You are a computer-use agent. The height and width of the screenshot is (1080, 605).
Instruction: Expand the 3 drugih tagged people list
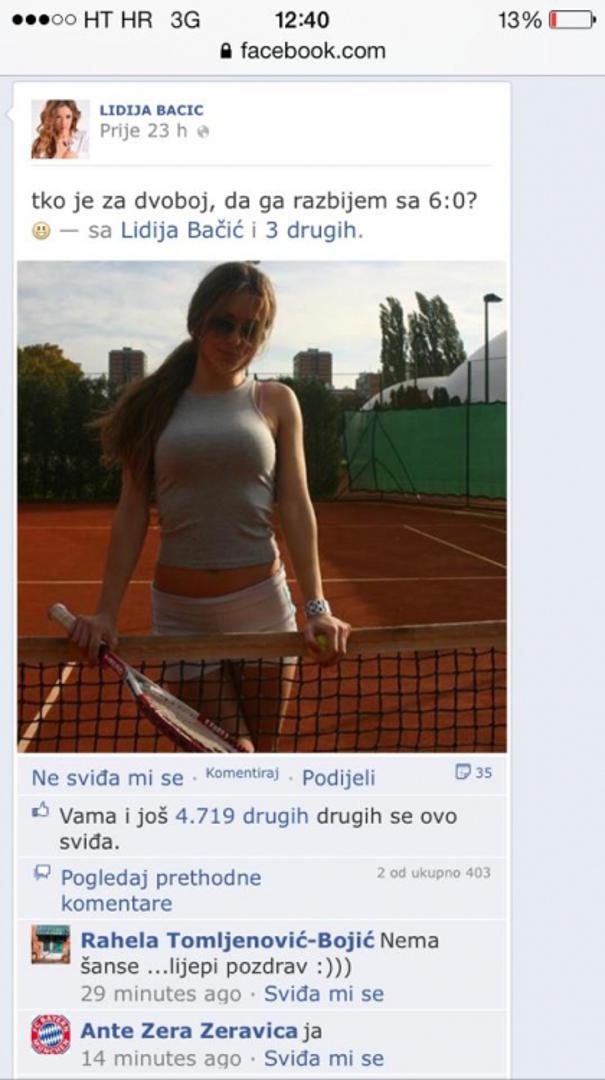314,231
